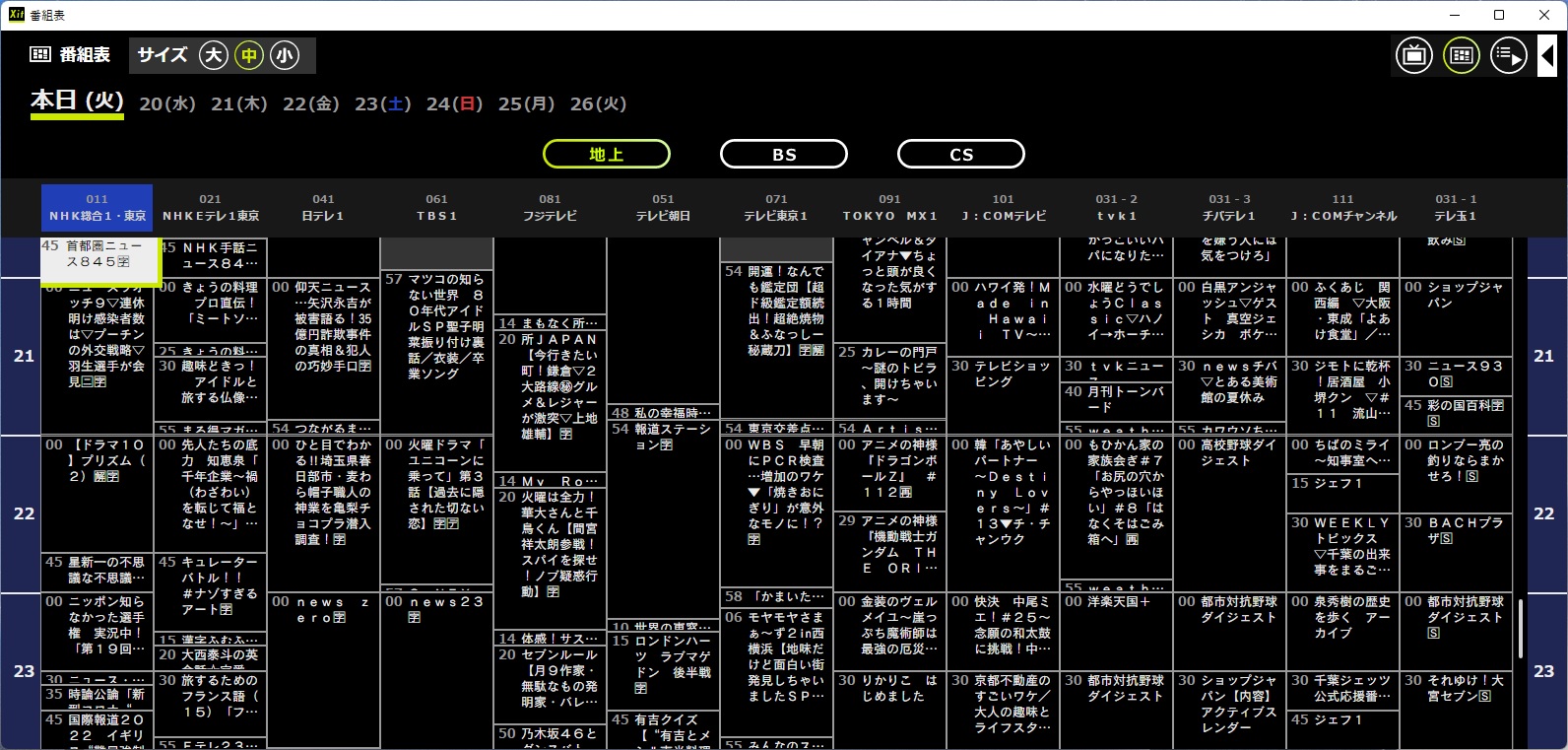Select channel 111 J:COMチャンネル header

click(x=1343, y=208)
